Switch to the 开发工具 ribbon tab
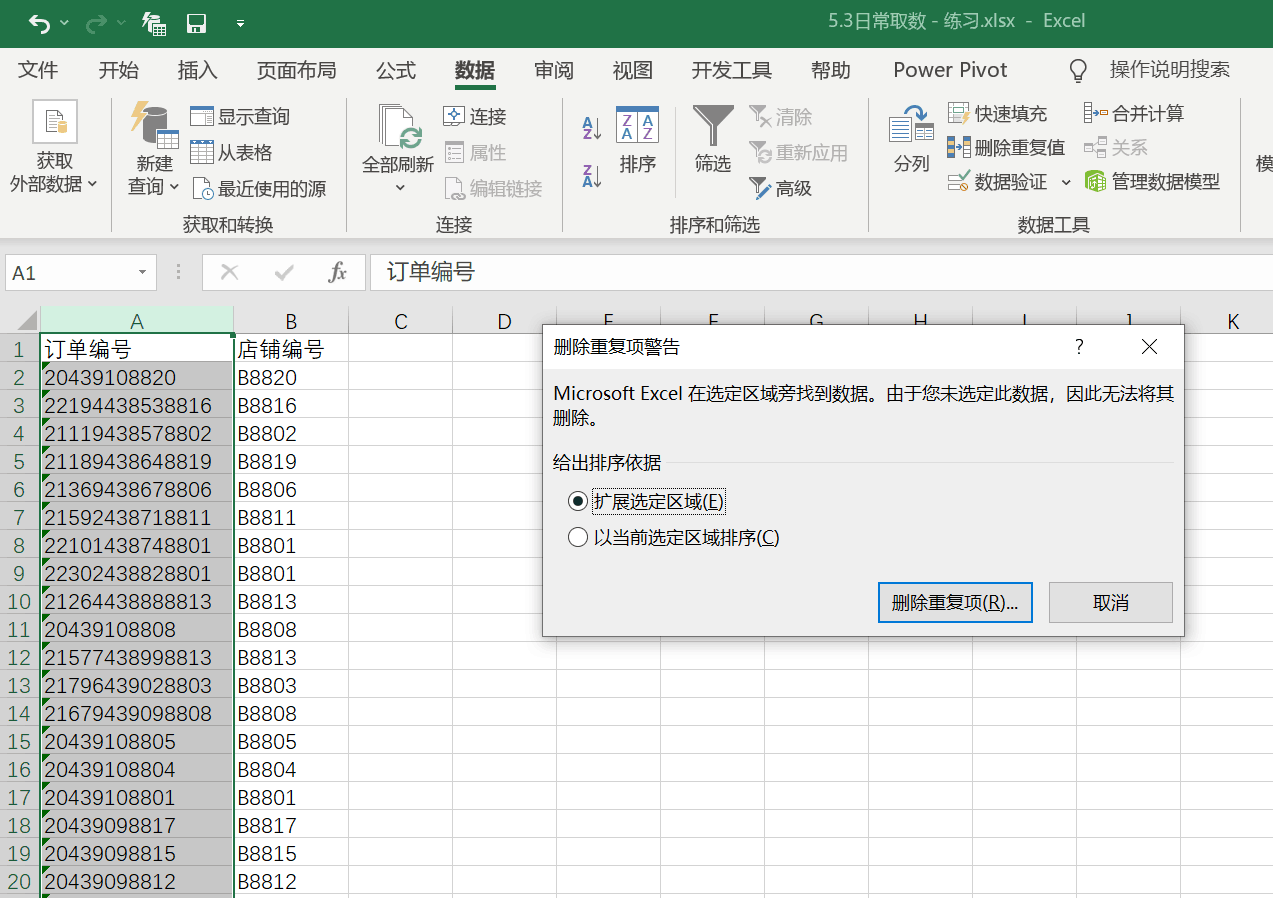 pos(732,70)
